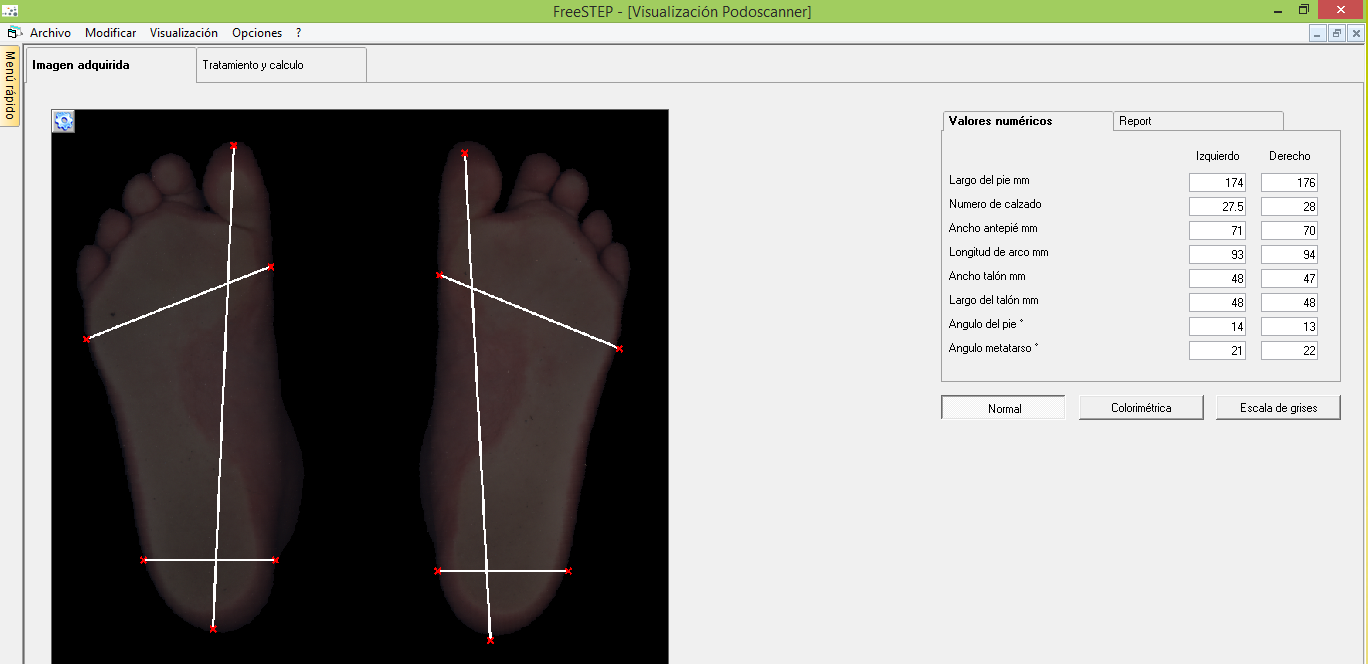
Task: Click right Longitud de arco field 94
Action: click(1289, 255)
